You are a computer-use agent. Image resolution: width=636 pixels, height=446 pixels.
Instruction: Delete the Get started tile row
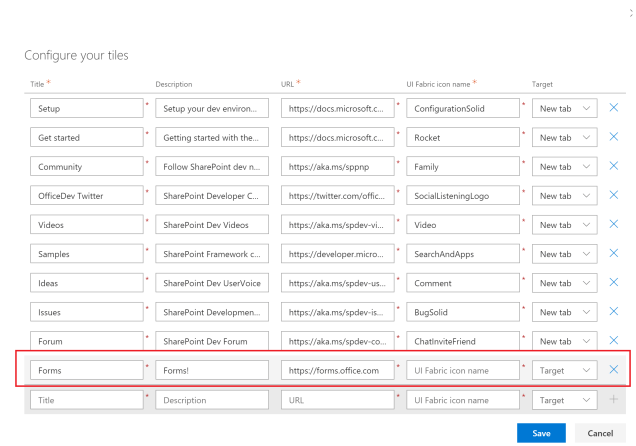[x=614, y=137]
